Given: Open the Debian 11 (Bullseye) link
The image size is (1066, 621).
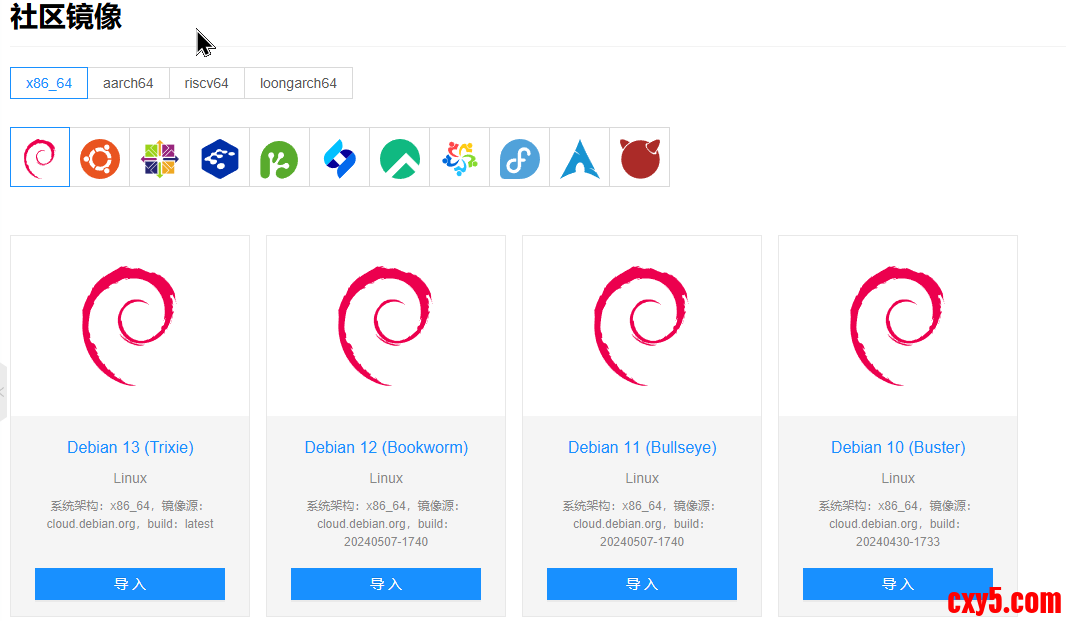Looking at the screenshot, I should coord(642,447).
